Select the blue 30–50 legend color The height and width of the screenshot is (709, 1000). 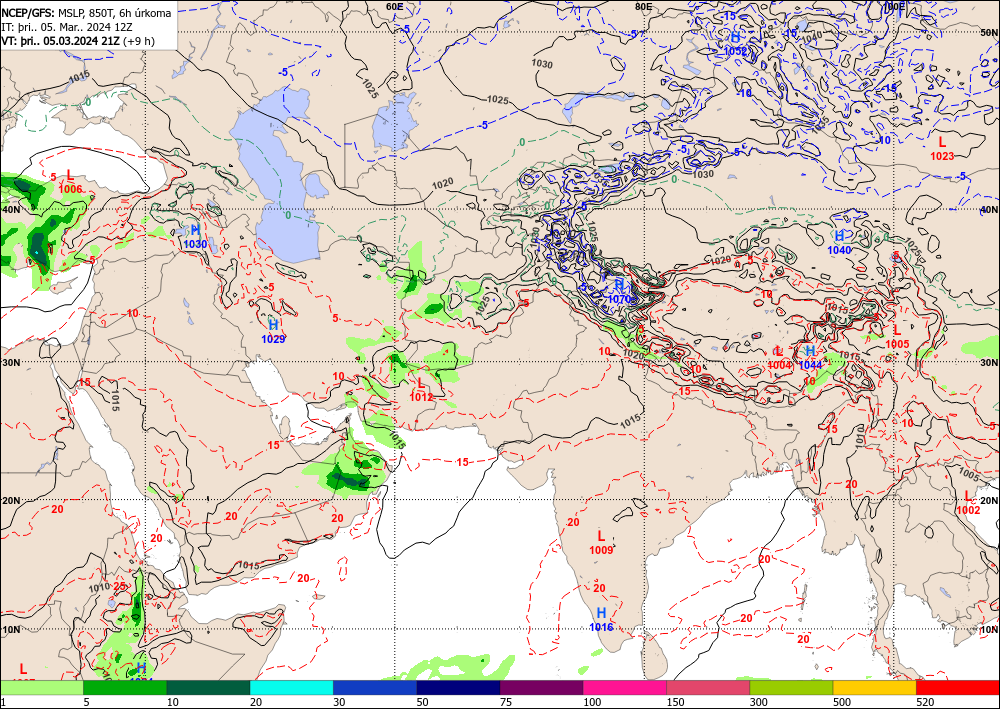[375, 687]
